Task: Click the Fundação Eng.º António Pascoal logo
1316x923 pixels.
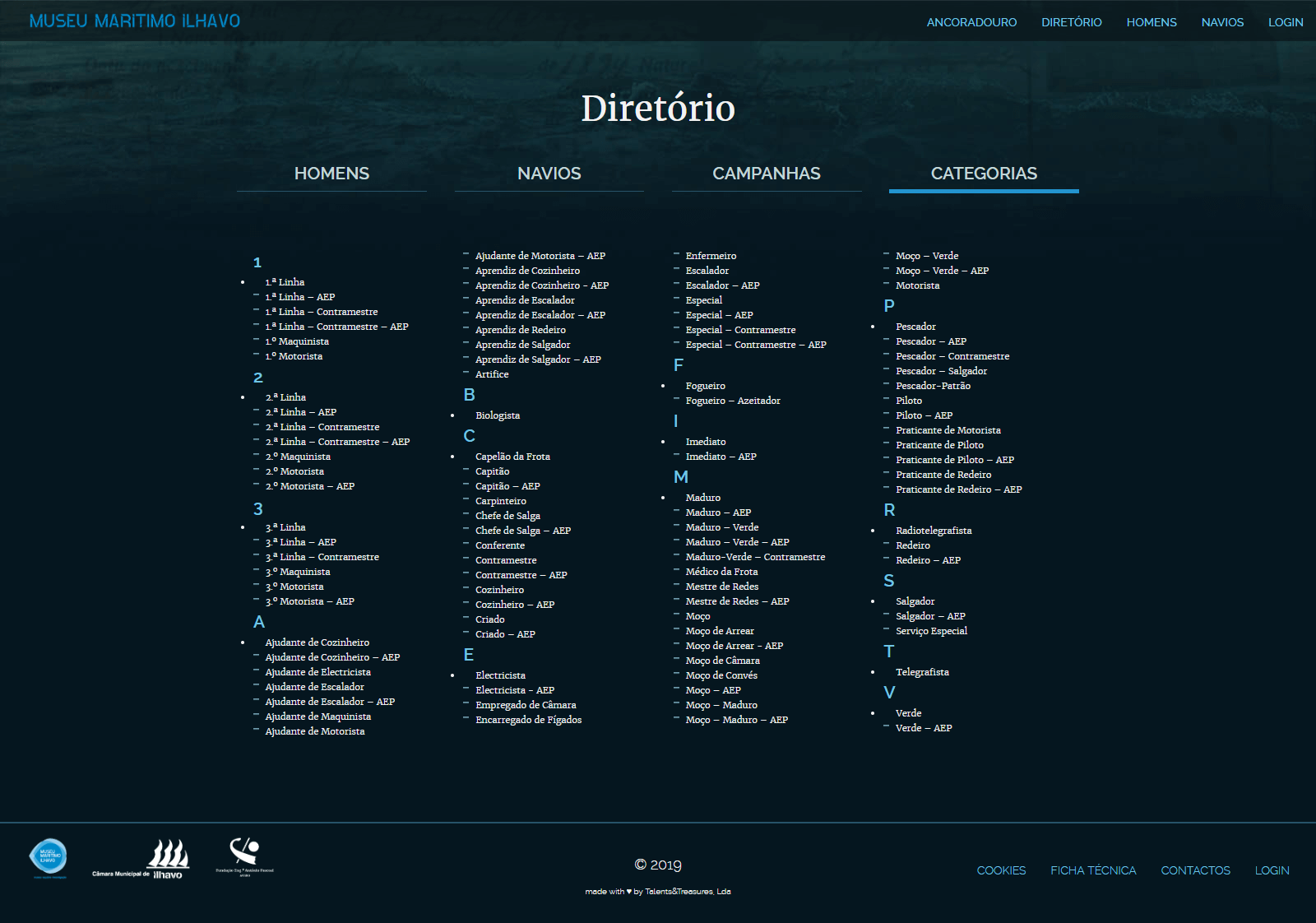Action: click(x=244, y=859)
